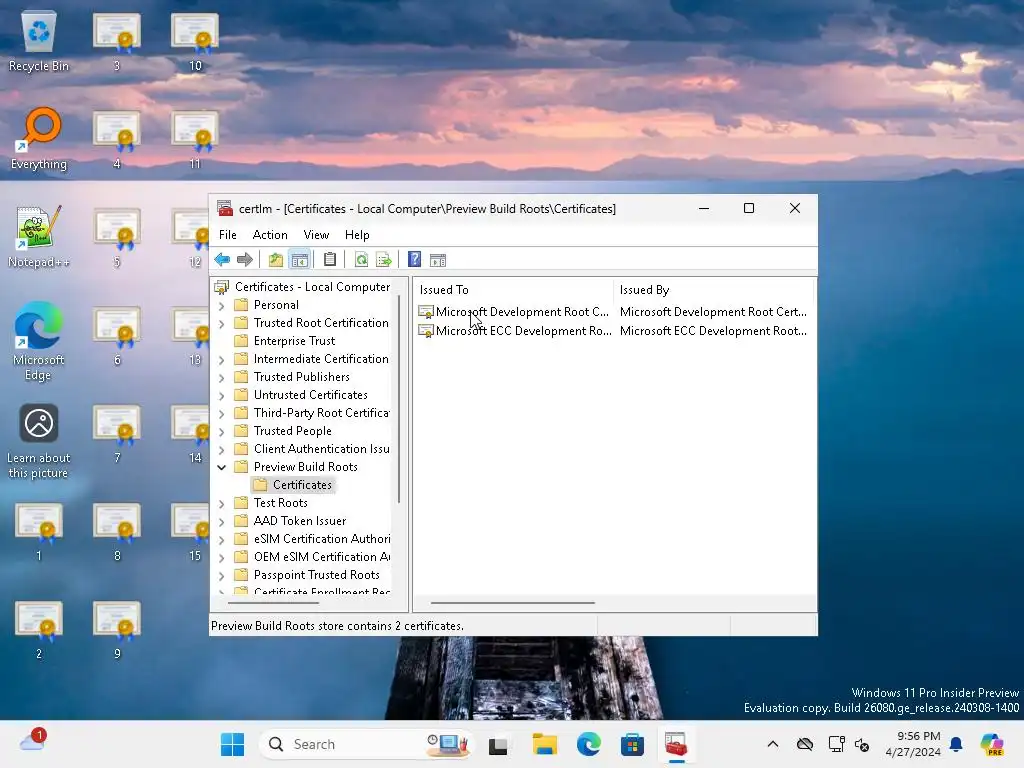Open taskbar clock showing 9:56 PM
Image resolution: width=1024 pixels, height=768 pixels.
pos(912,744)
